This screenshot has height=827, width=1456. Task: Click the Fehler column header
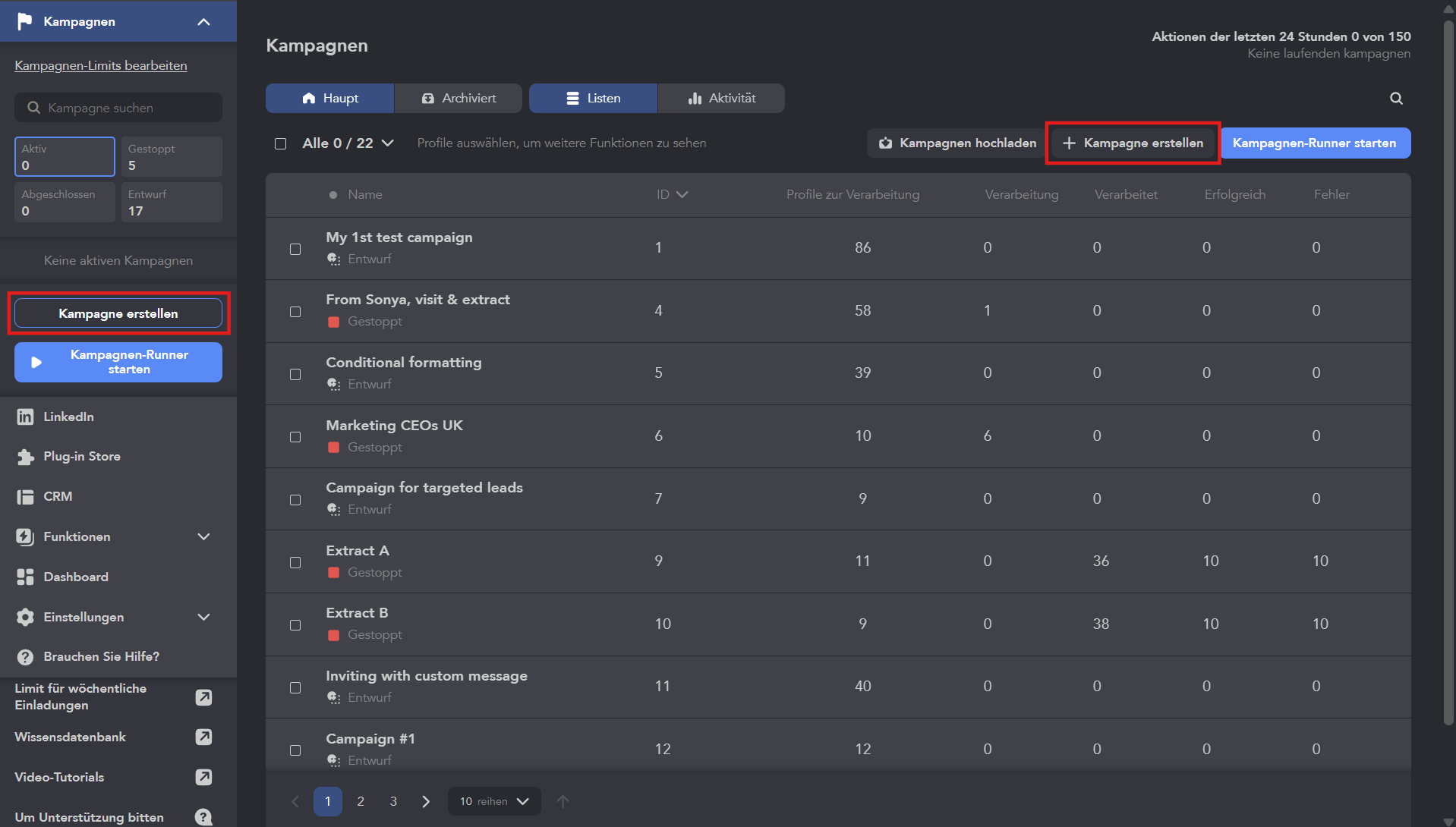[x=1332, y=195]
